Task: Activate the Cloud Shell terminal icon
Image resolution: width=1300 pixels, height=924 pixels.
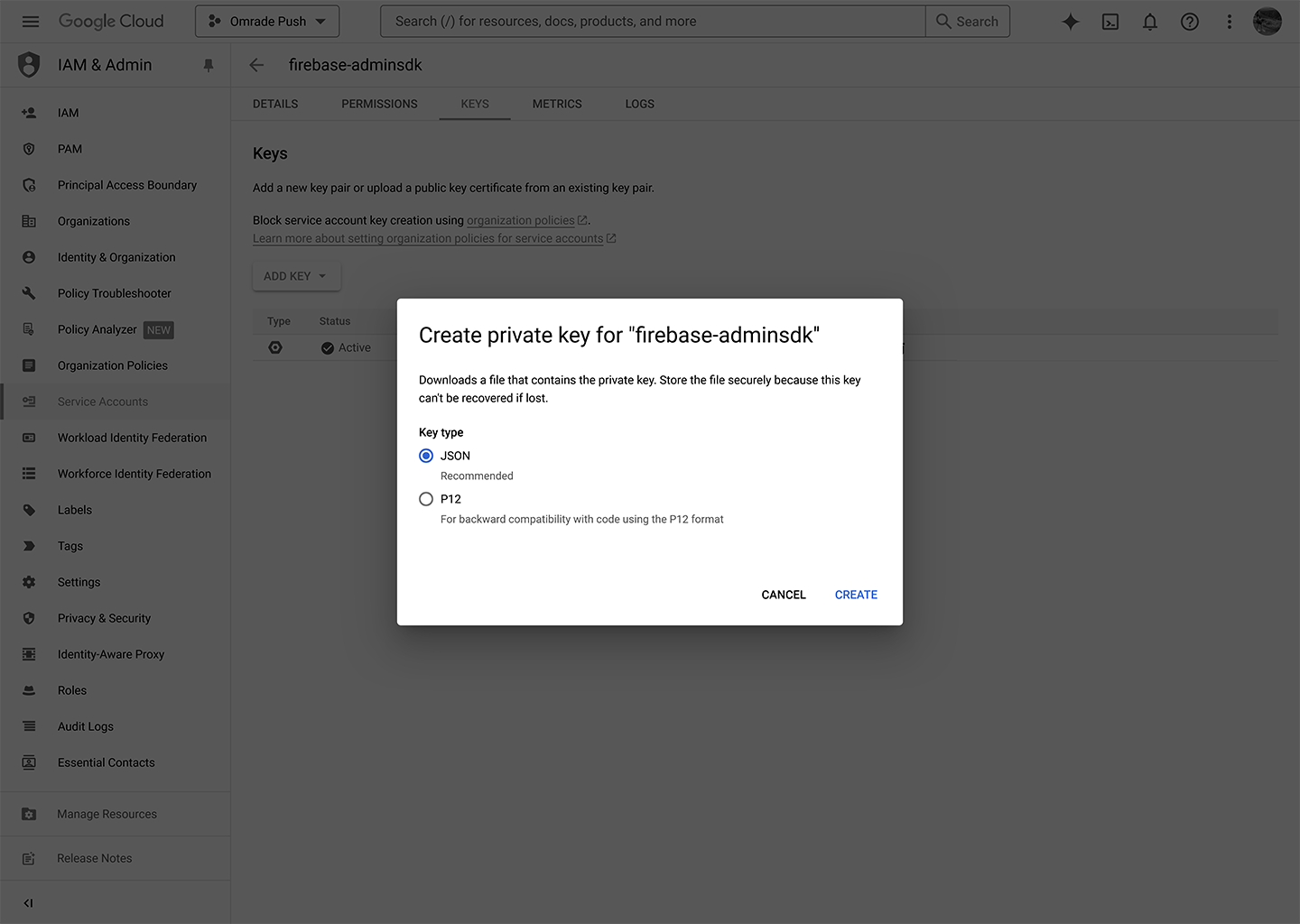Action: tap(1110, 22)
